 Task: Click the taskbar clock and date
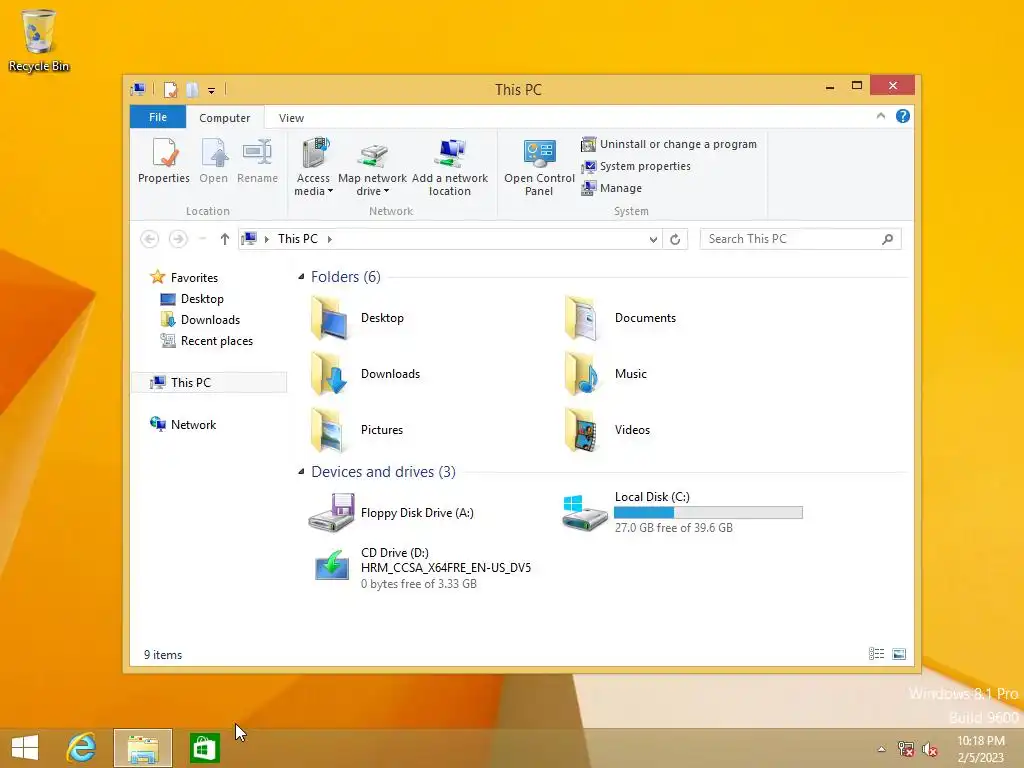pos(981,749)
